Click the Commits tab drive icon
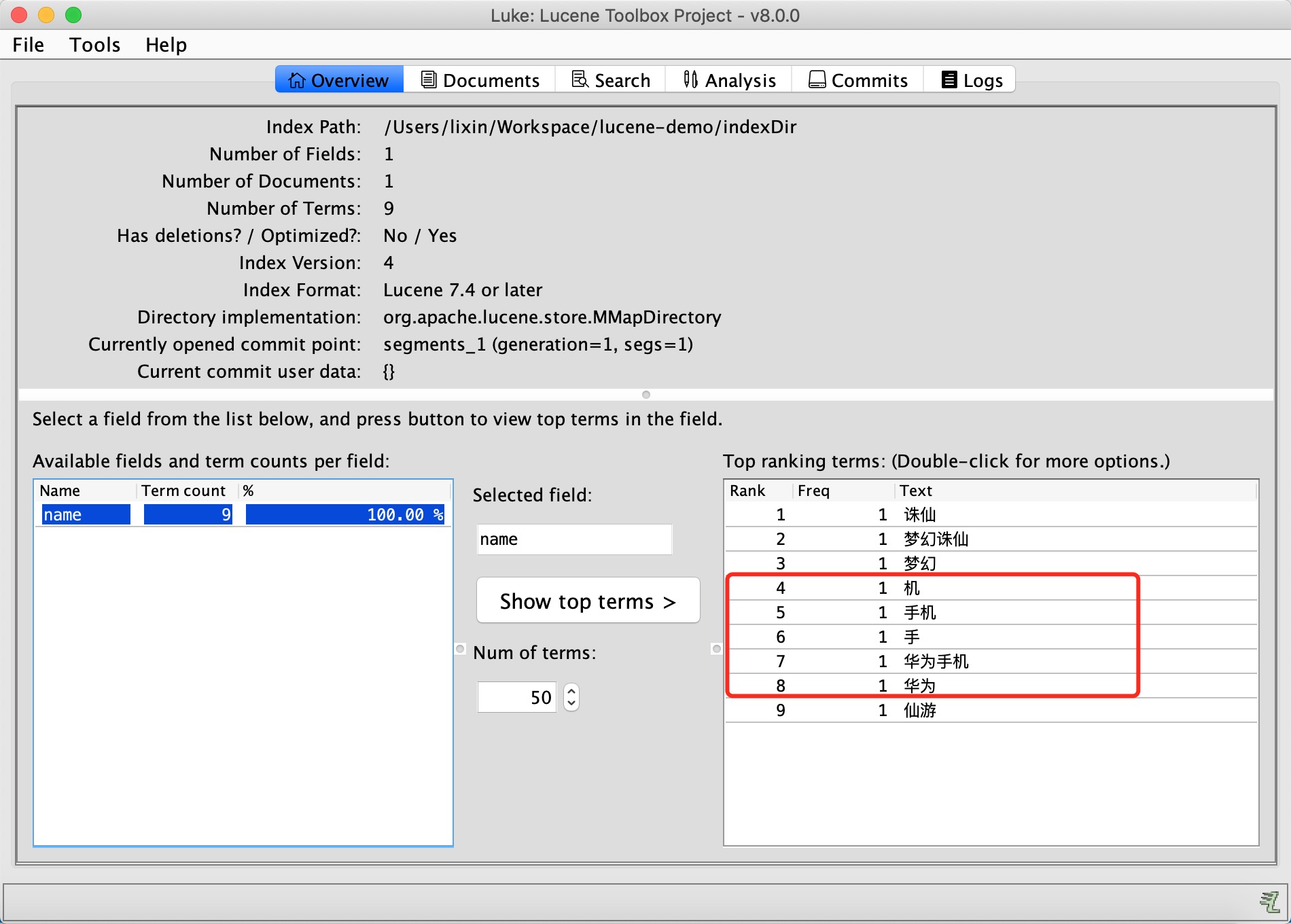The image size is (1291, 924). (x=817, y=79)
